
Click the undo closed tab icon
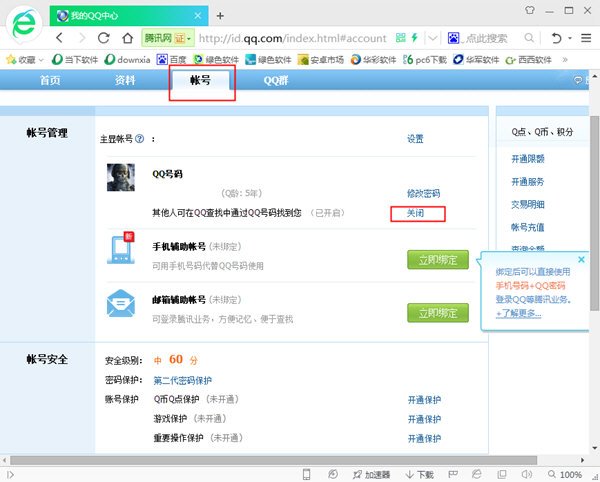(x=556, y=38)
